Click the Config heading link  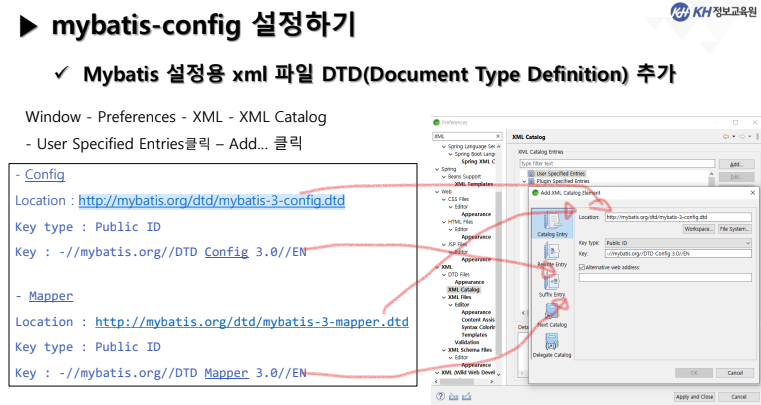point(45,174)
